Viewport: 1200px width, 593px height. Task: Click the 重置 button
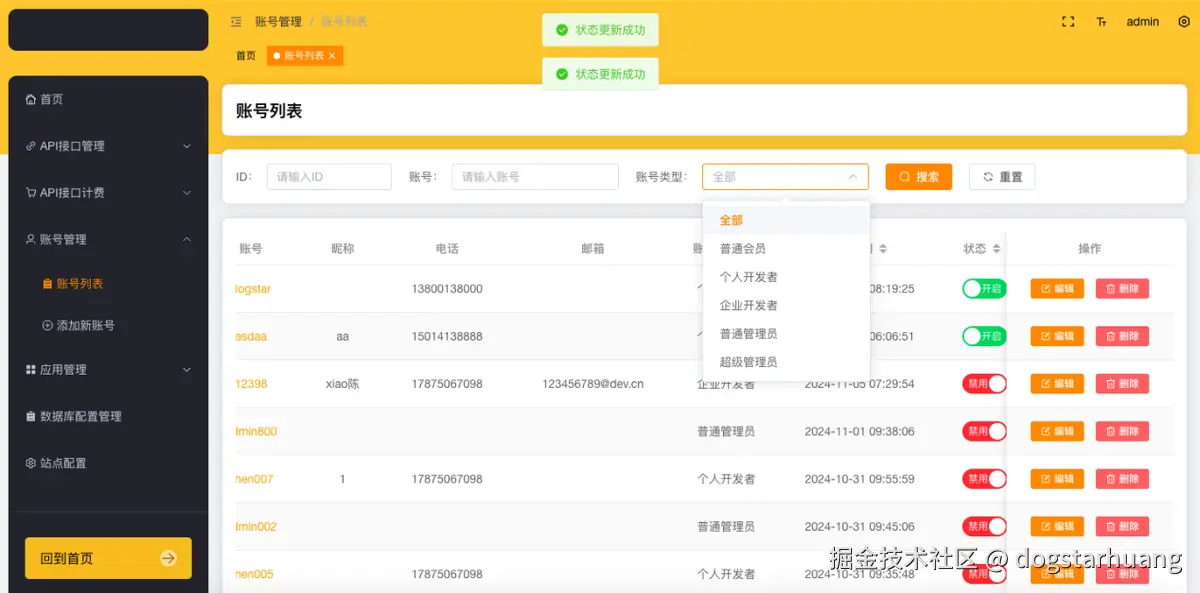pyautogui.click(x=1002, y=177)
